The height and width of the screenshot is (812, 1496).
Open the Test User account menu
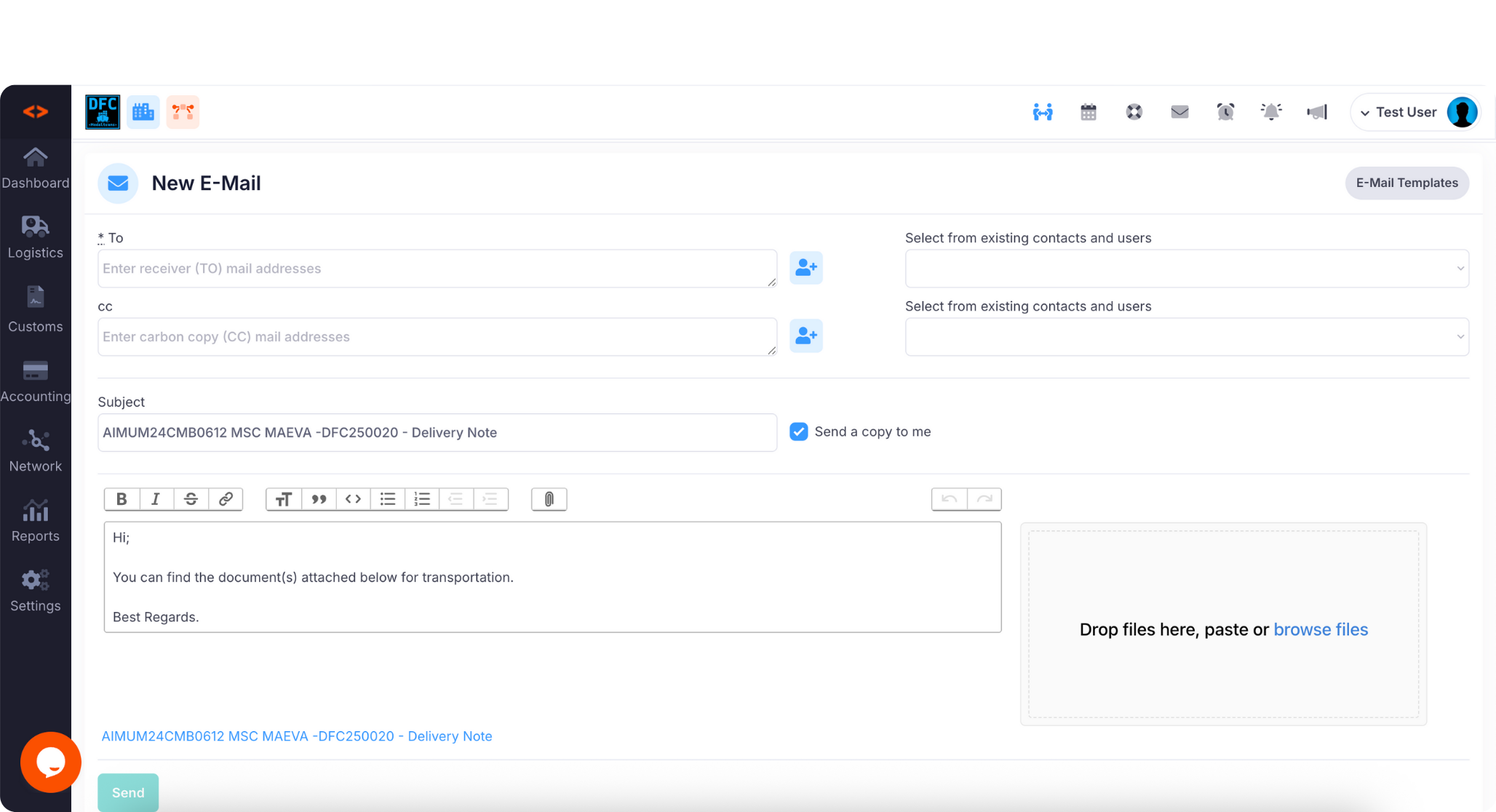1415,112
